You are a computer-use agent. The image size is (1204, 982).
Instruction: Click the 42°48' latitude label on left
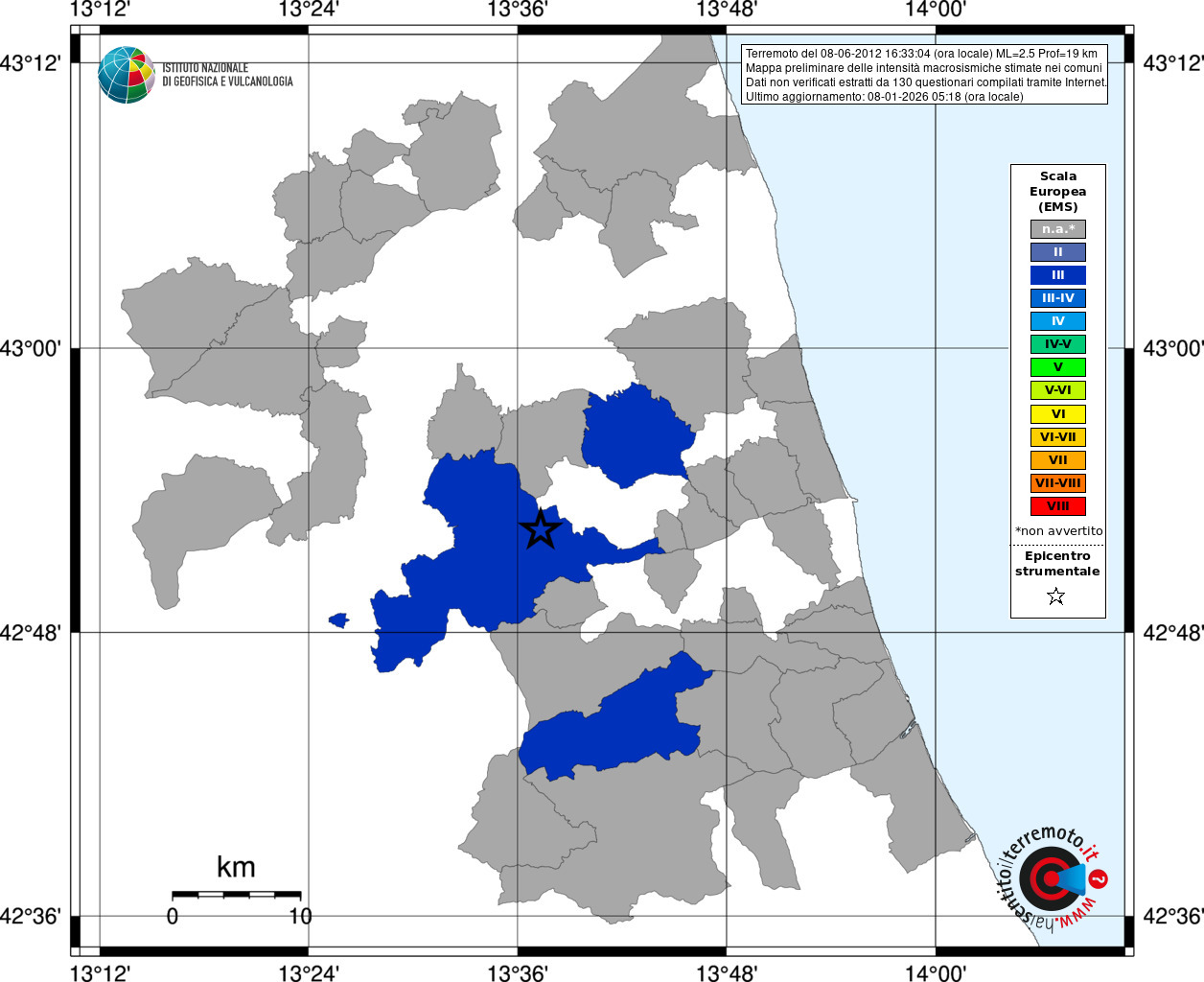pos(31,633)
